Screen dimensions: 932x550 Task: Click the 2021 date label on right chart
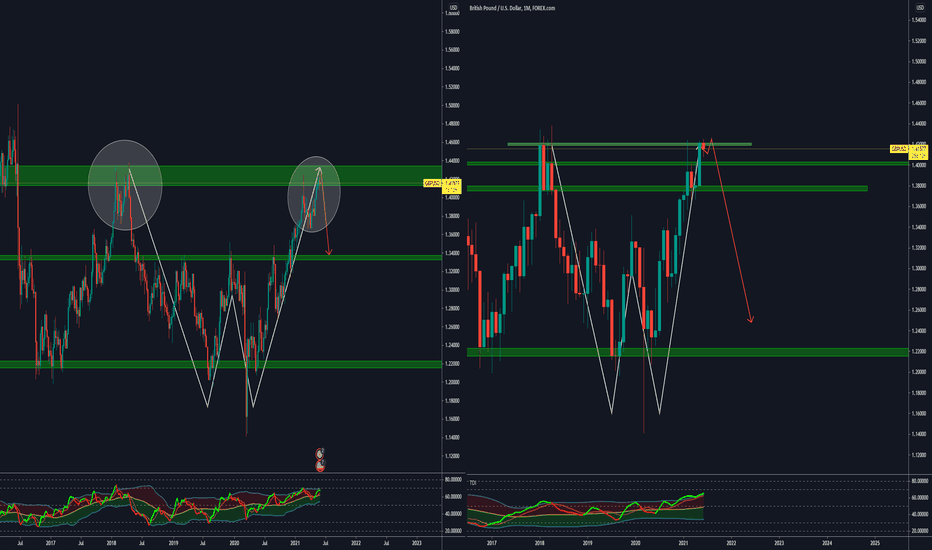click(683, 543)
